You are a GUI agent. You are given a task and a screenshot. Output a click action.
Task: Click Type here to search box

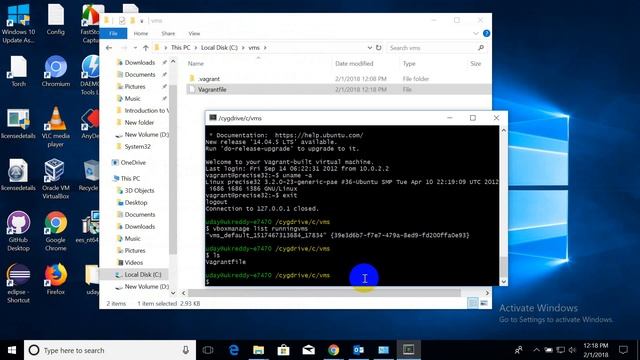pyautogui.click(x=110, y=350)
